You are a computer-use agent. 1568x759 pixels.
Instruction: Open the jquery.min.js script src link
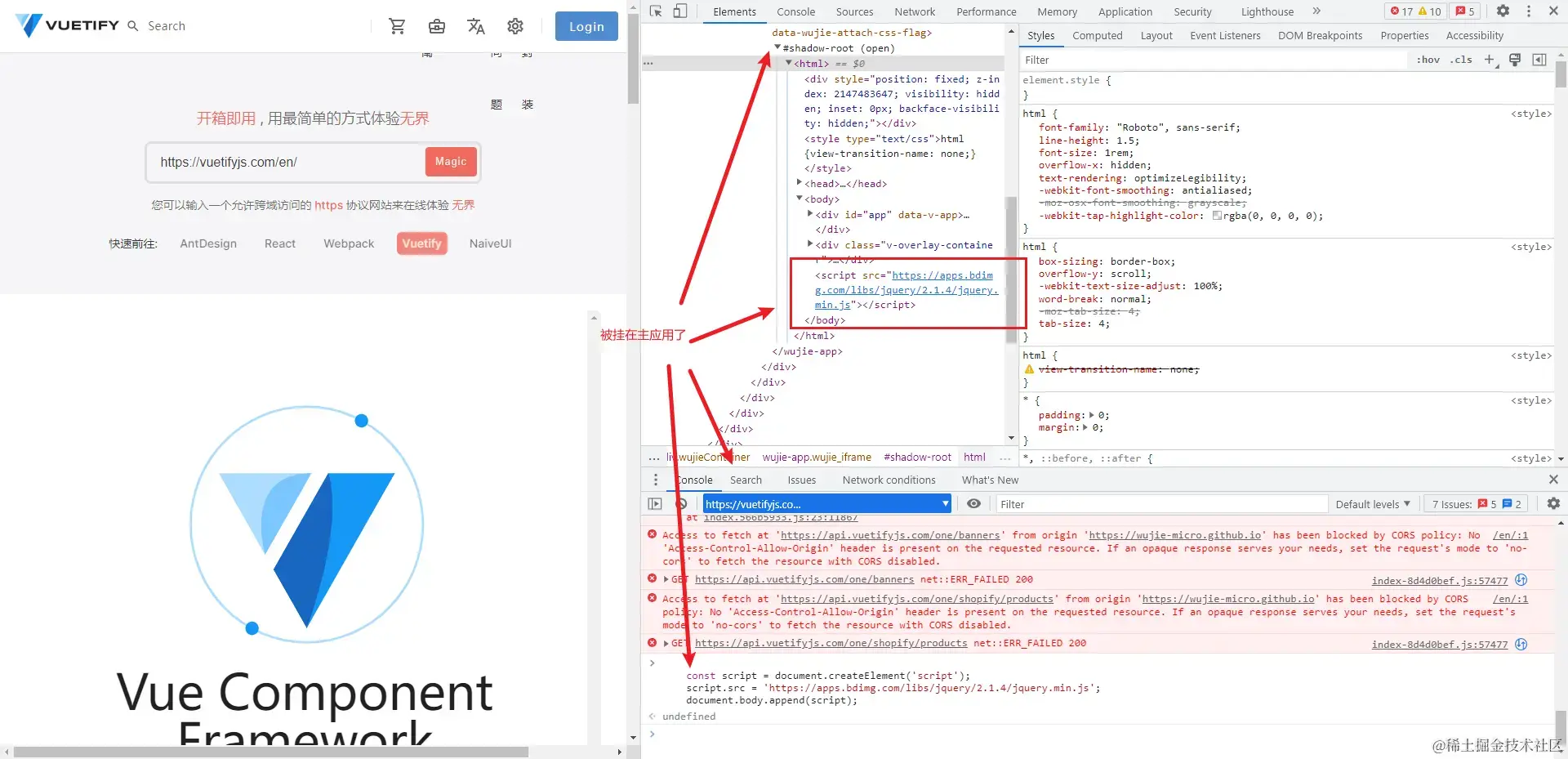point(906,290)
